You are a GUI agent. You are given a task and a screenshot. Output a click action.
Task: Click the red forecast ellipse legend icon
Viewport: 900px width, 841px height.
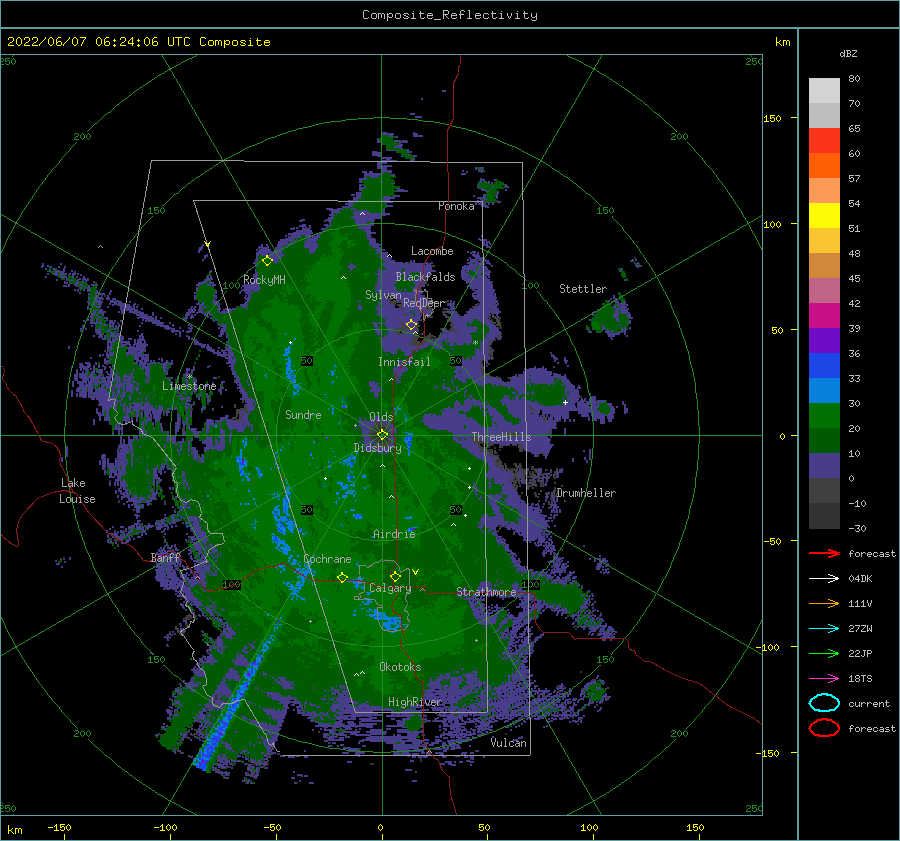pyautogui.click(x=824, y=728)
